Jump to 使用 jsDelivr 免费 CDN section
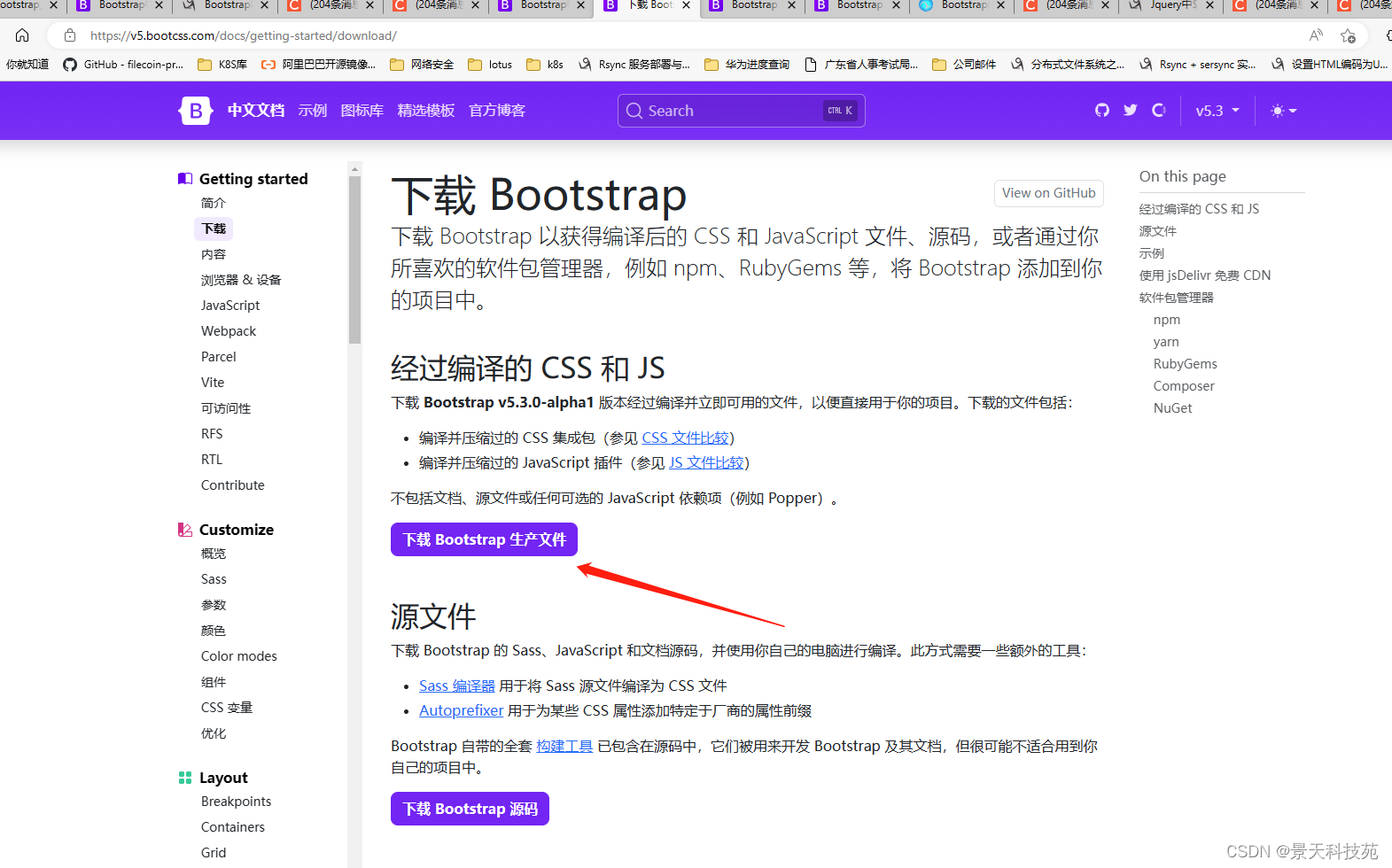Screen dimensions: 1392x868 point(1205,275)
